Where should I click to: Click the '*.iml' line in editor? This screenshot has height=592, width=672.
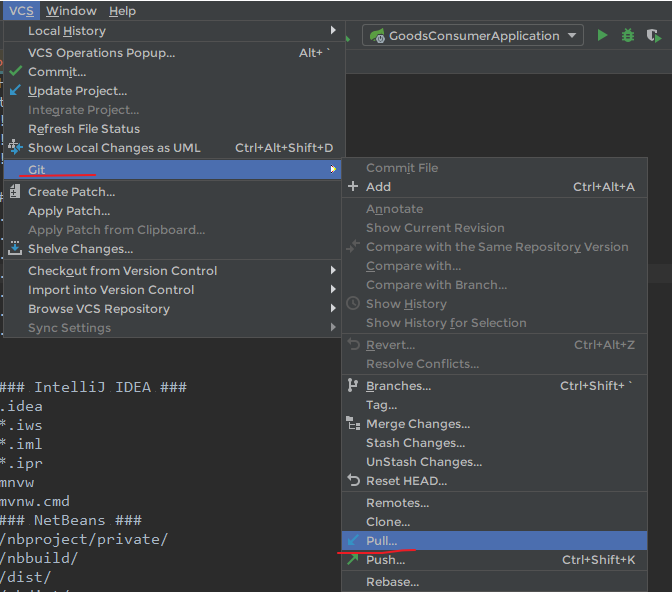coord(21,444)
